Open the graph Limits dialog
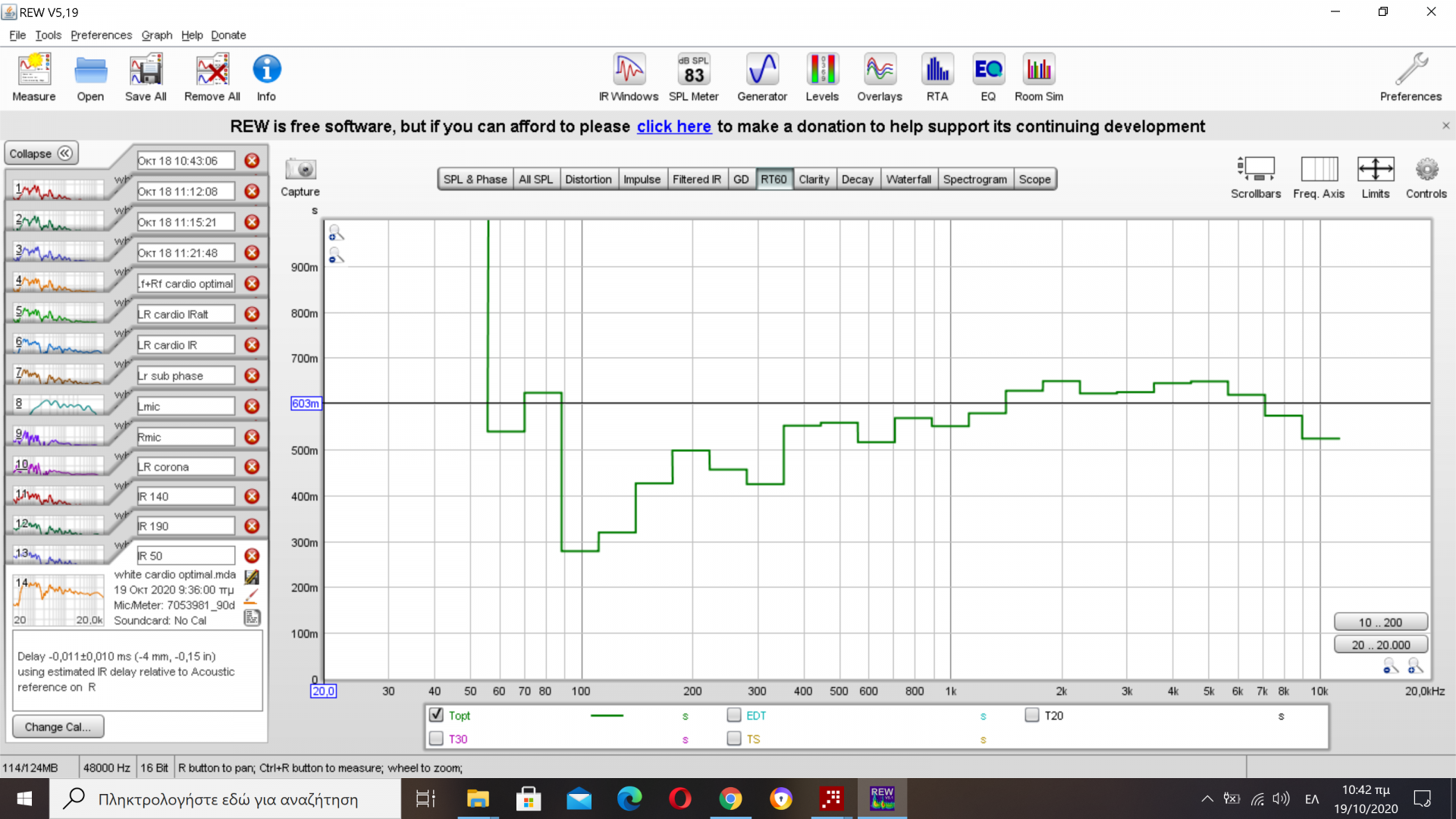The height and width of the screenshot is (819, 1456). tap(1376, 177)
